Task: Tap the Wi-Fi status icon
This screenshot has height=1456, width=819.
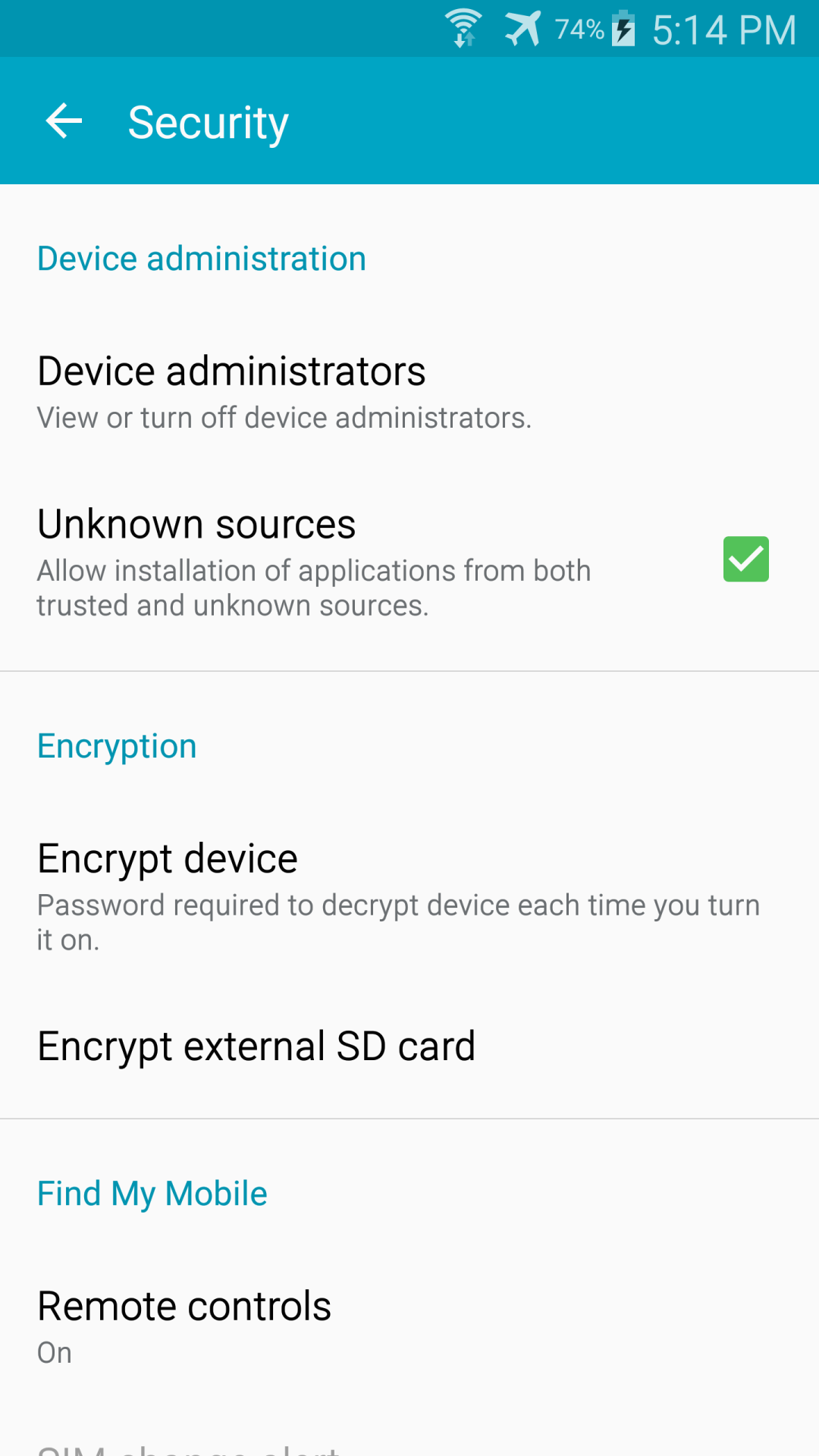Action: (x=463, y=29)
